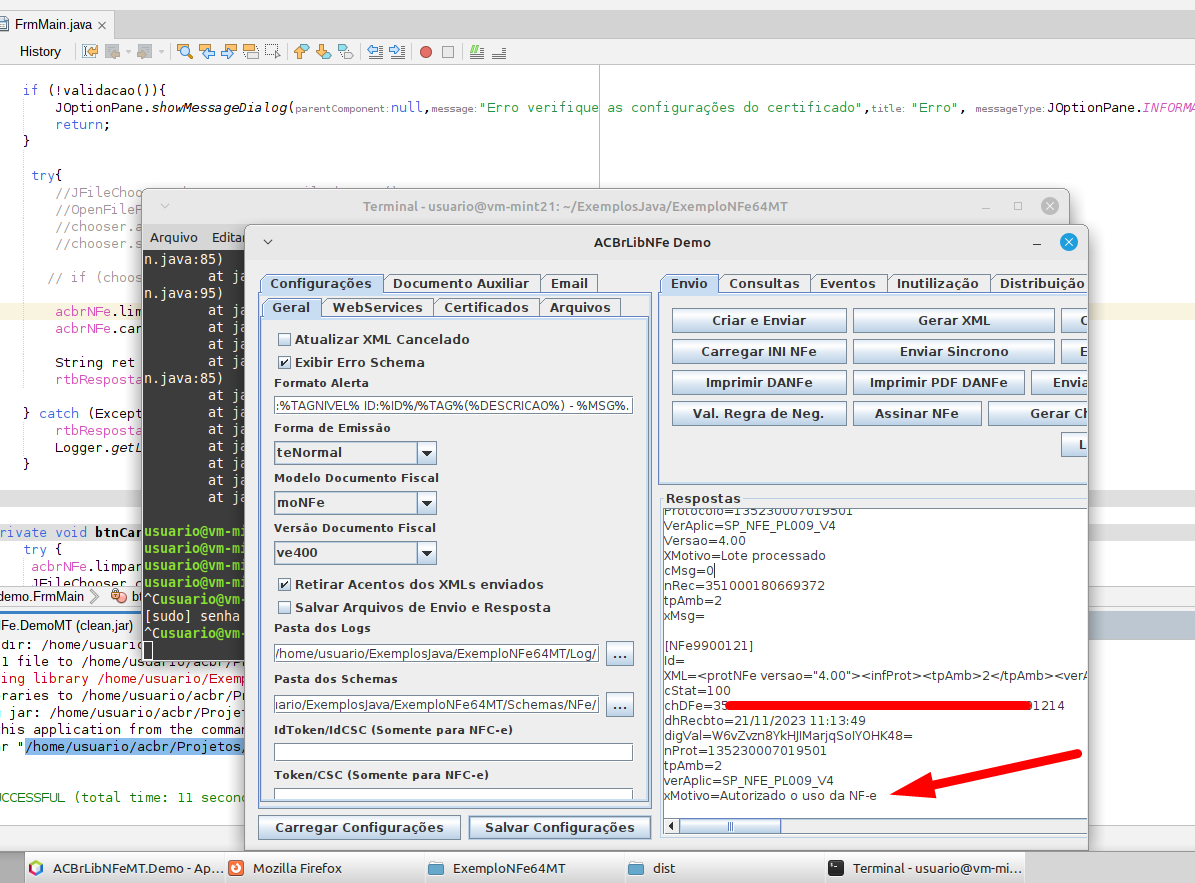Switch to the Eventos tab
Image resolution: width=1195 pixels, height=883 pixels.
(847, 283)
